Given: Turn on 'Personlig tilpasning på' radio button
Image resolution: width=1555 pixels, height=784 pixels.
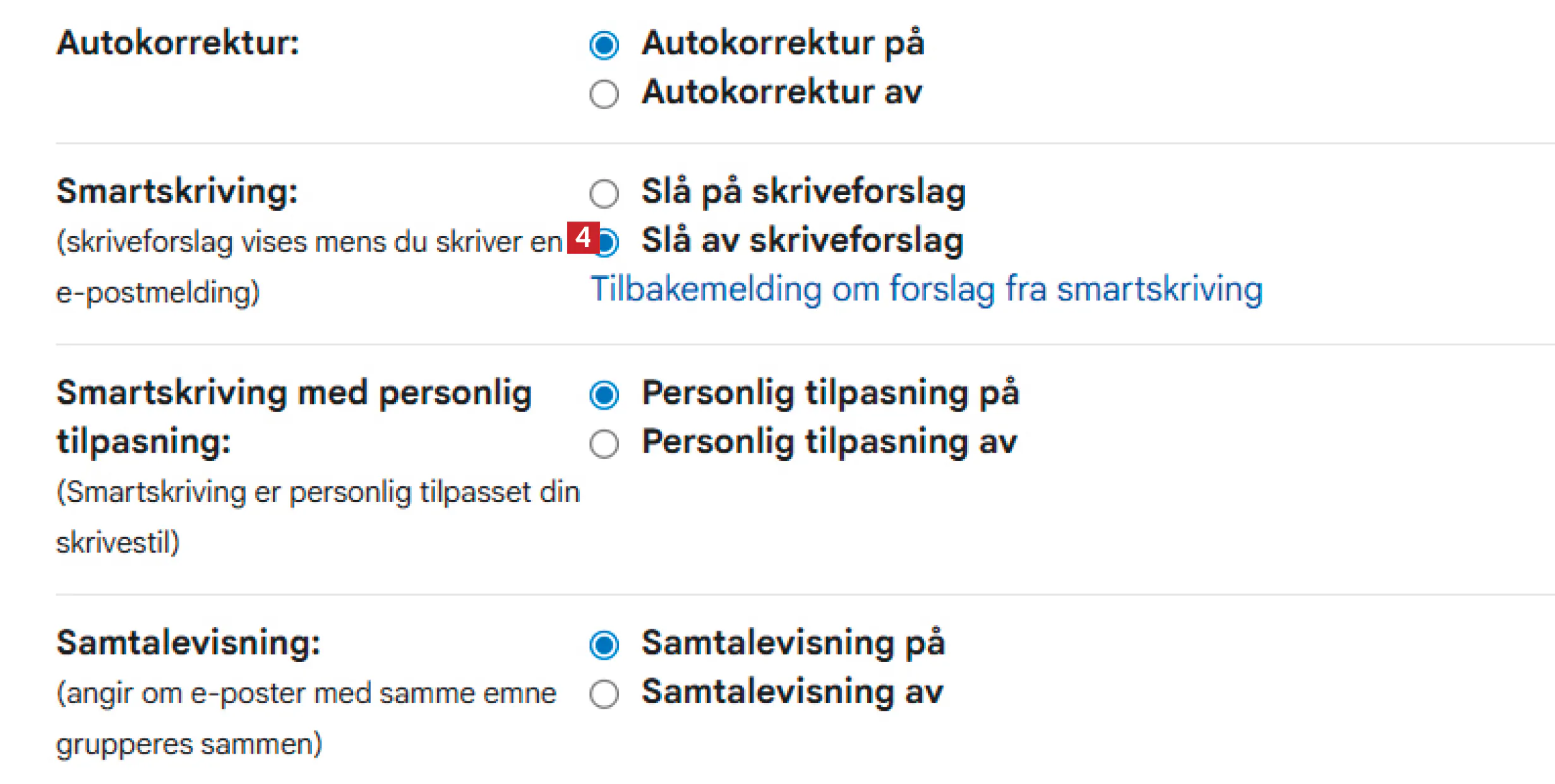Looking at the screenshot, I should tap(604, 395).
